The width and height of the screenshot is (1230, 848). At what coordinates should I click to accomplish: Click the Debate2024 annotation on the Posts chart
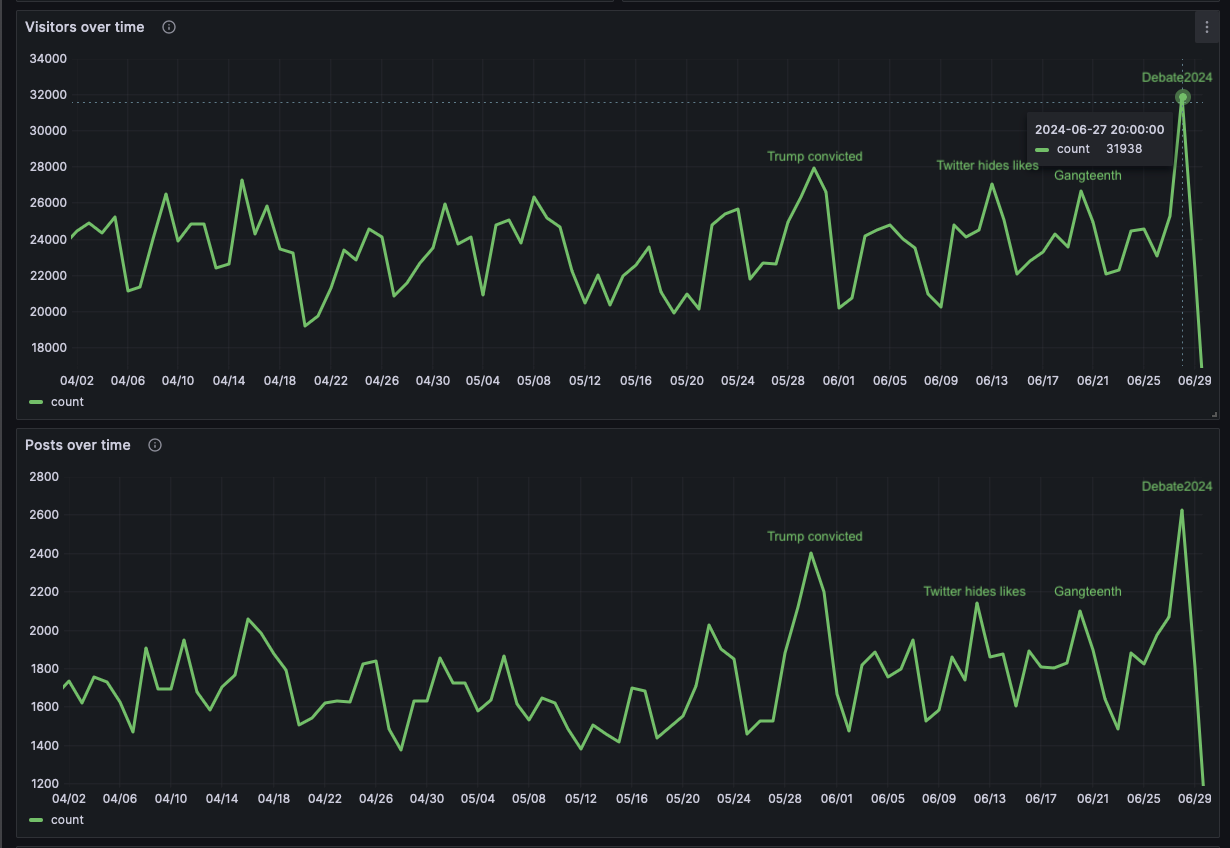click(1176, 487)
